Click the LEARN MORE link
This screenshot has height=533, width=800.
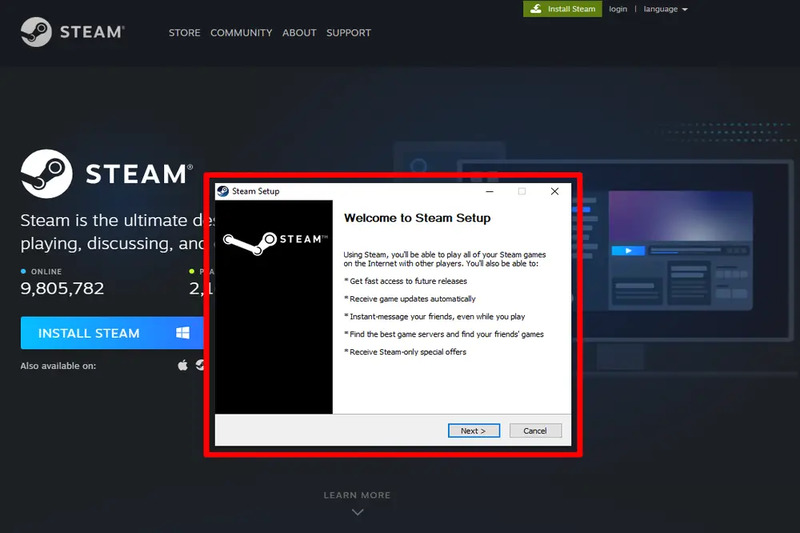(357, 495)
